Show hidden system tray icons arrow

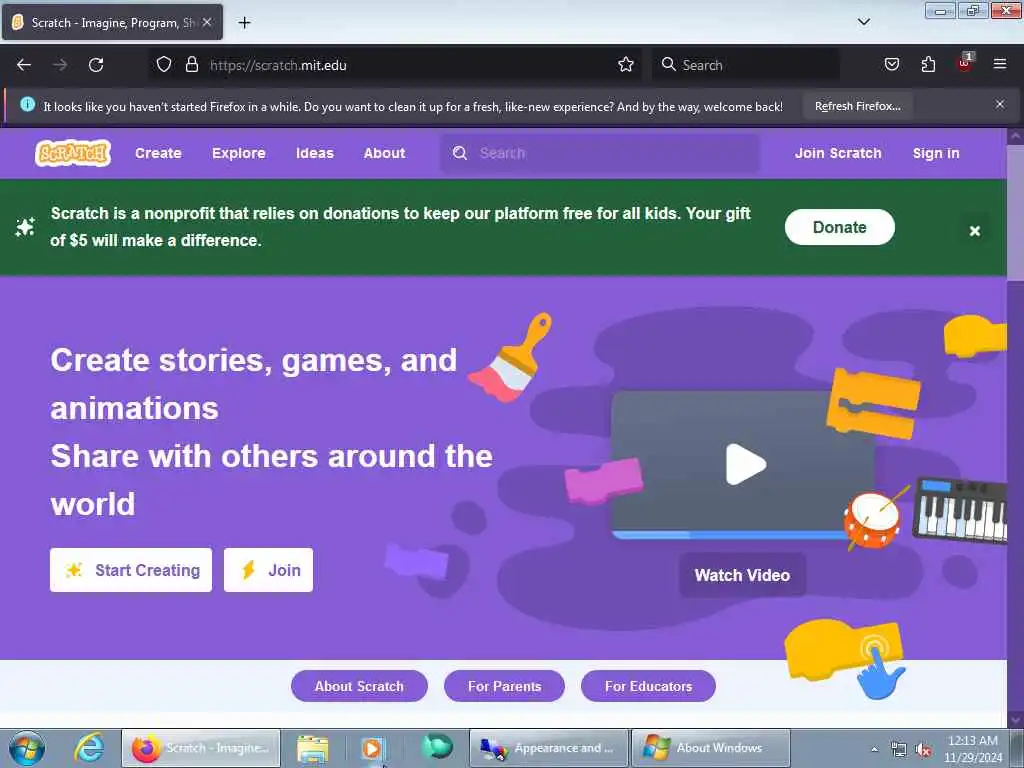coord(874,750)
